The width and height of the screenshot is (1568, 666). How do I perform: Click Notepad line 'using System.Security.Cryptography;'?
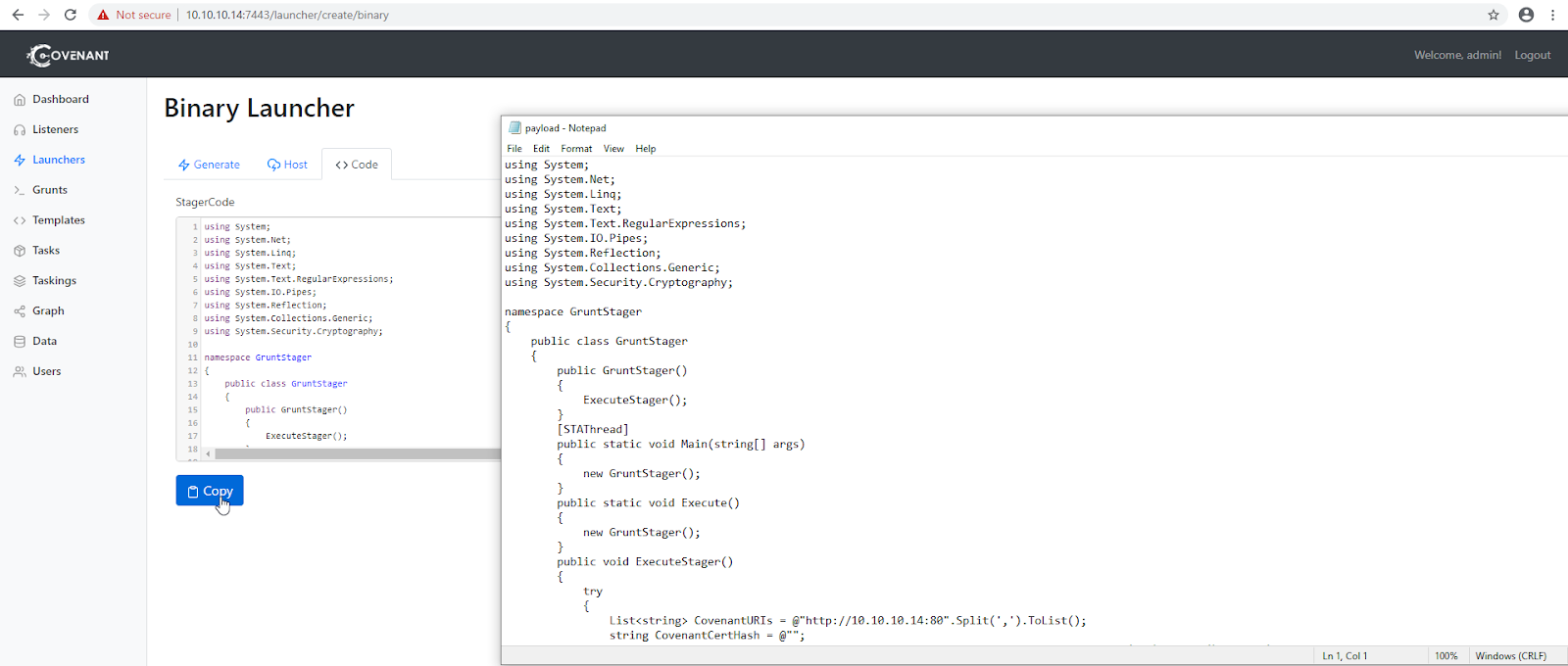[618, 282]
